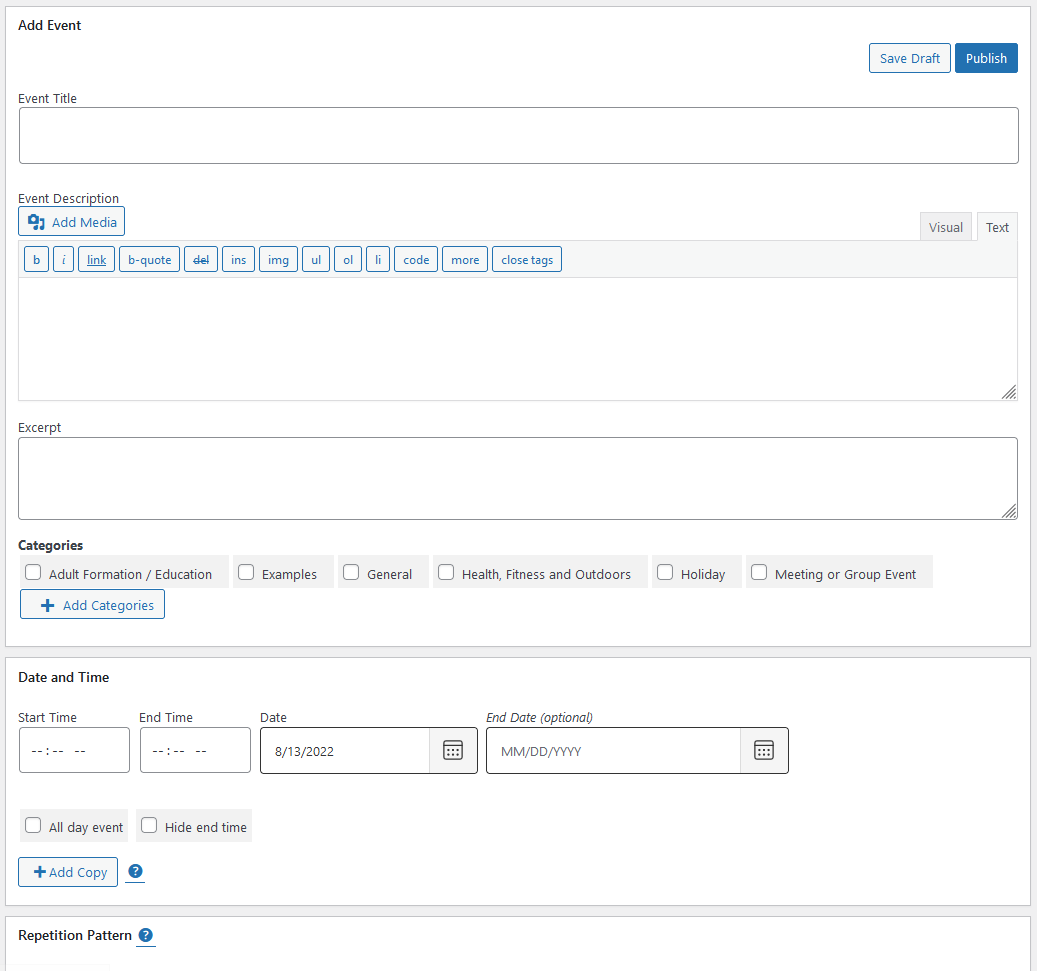Click the Add Media button

point(71,222)
